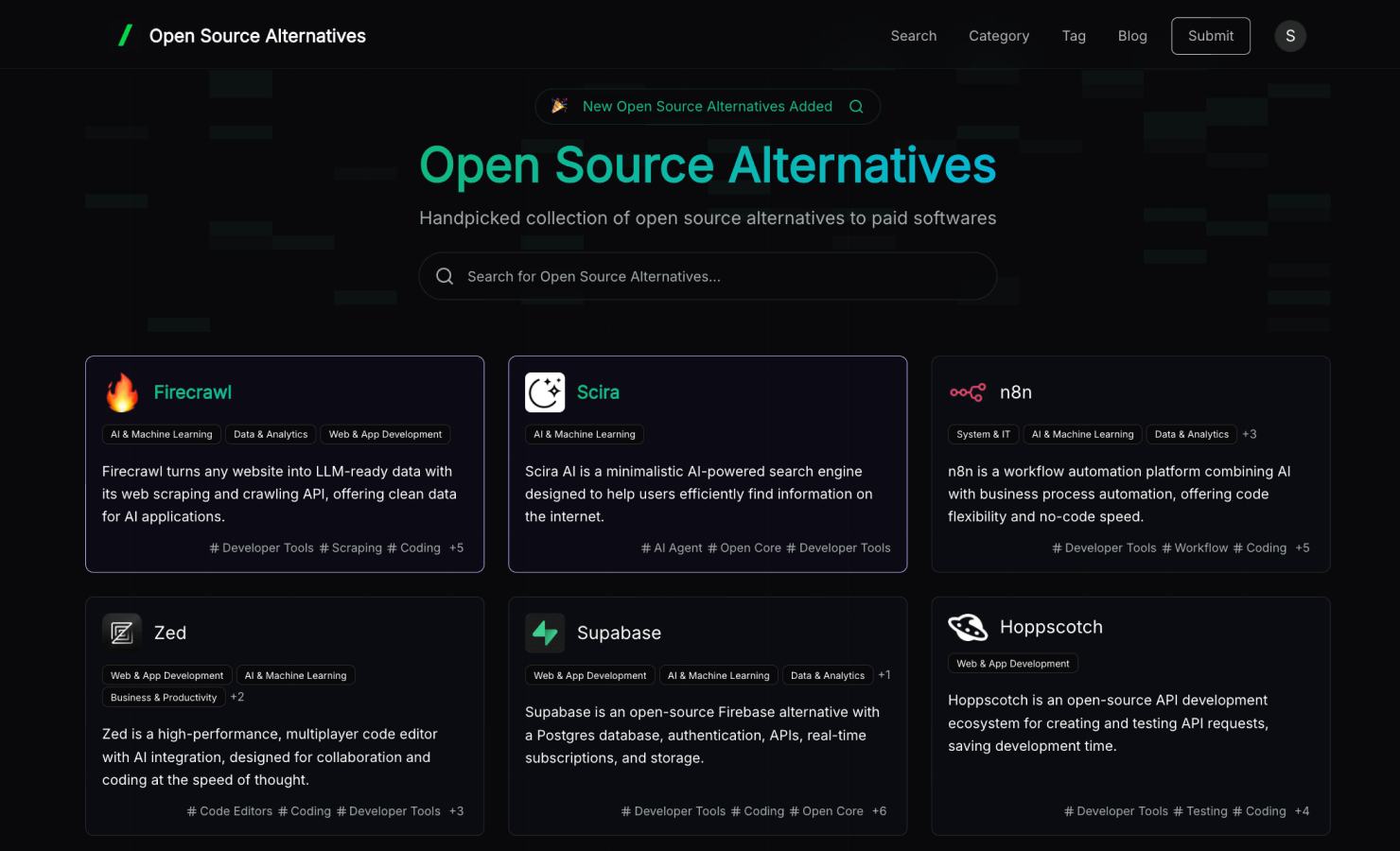Click the 'Handpicked collection' subtitle text
Screen dimensions: 1400x851
tap(708, 218)
